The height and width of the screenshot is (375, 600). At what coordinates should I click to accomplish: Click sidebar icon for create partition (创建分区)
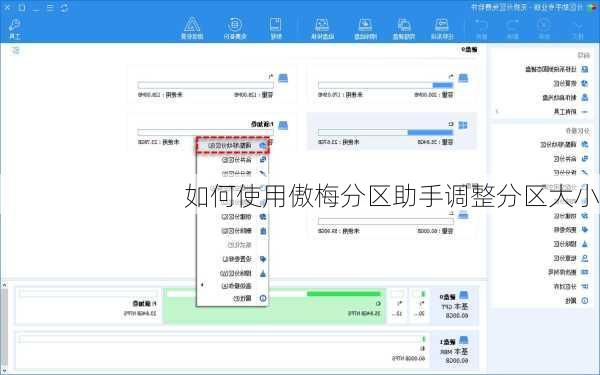coord(585,216)
